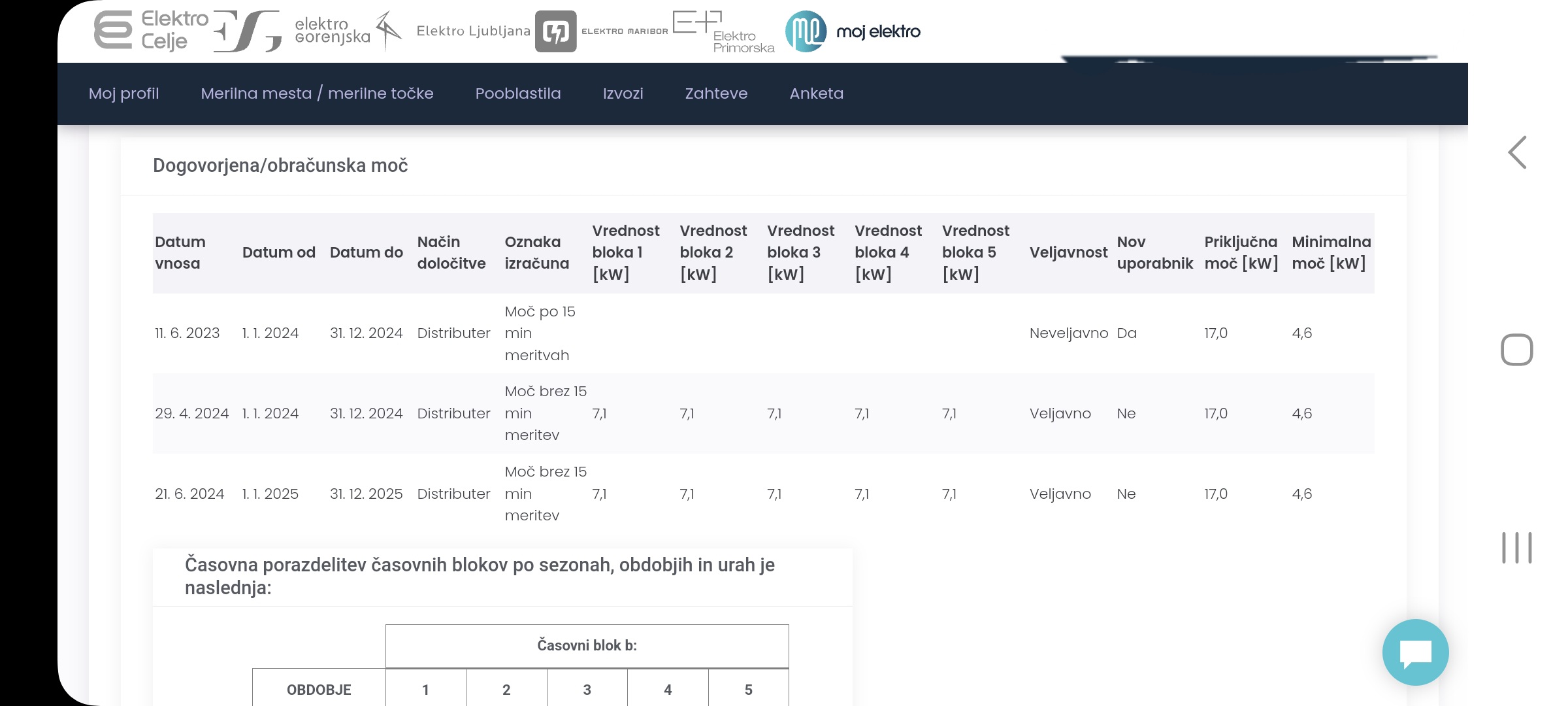Image resolution: width=1568 pixels, height=706 pixels.
Task: Tap the Android recent apps button
Action: click(x=1517, y=548)
